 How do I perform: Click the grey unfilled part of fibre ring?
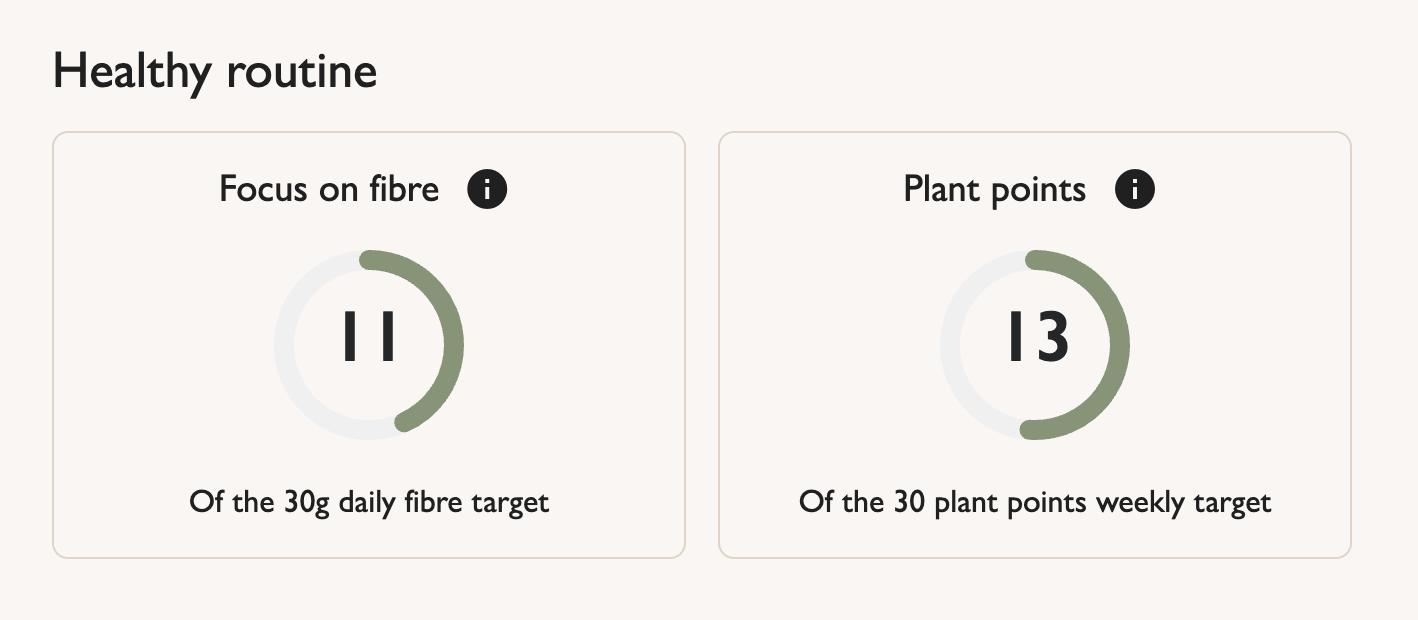pyautogui.click(x=285, y=345)
